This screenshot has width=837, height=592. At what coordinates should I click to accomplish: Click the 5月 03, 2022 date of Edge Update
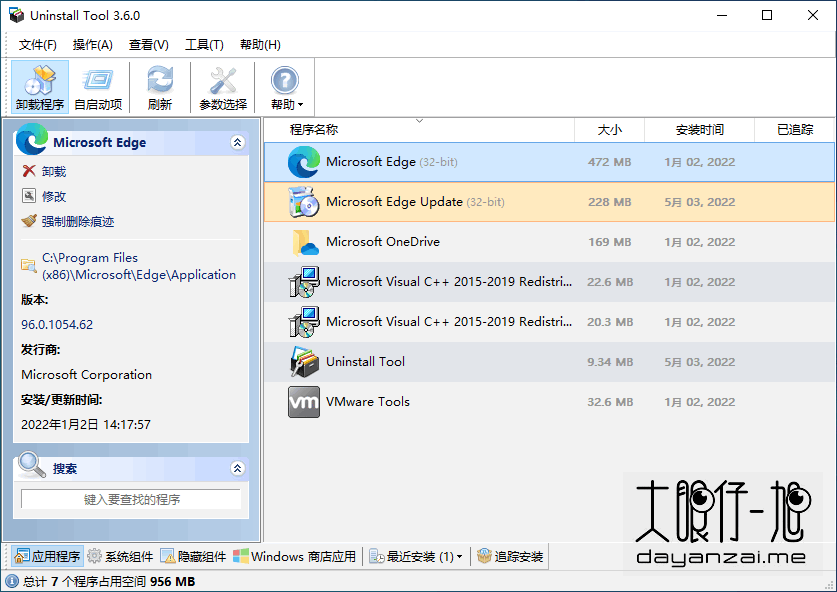click(x=699, y=202)
